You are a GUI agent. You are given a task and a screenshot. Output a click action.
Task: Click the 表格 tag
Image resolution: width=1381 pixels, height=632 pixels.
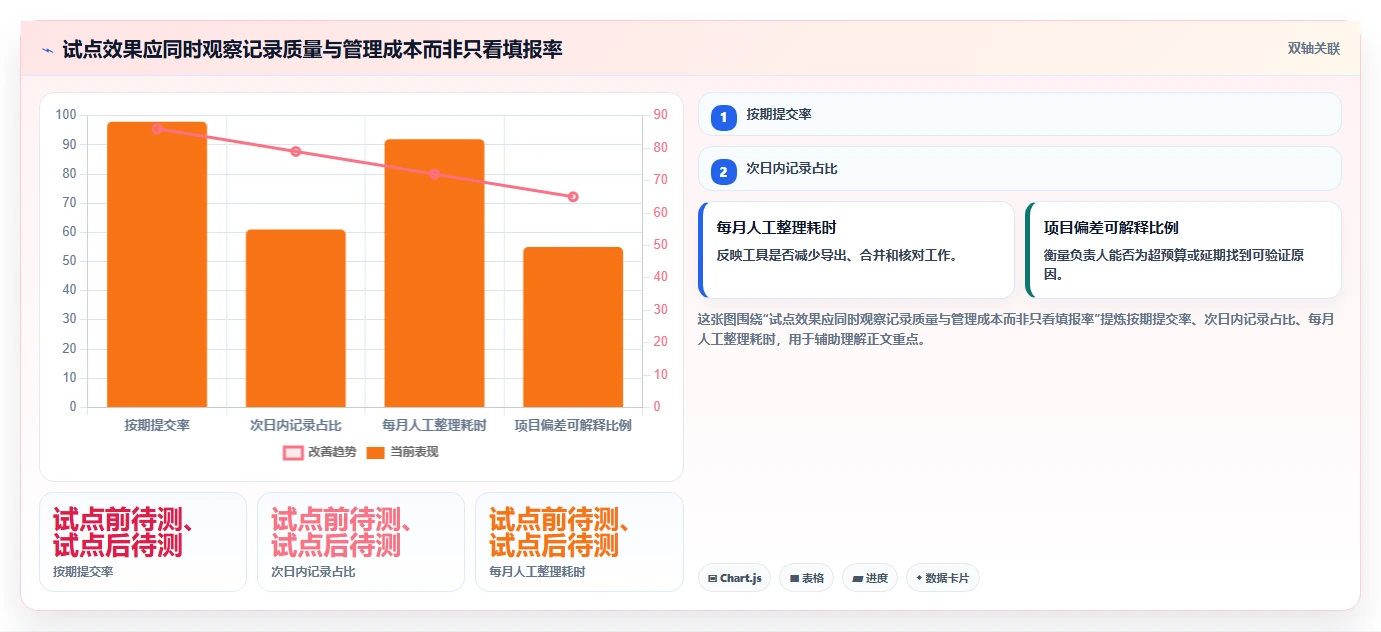click(x=807, y=578)
